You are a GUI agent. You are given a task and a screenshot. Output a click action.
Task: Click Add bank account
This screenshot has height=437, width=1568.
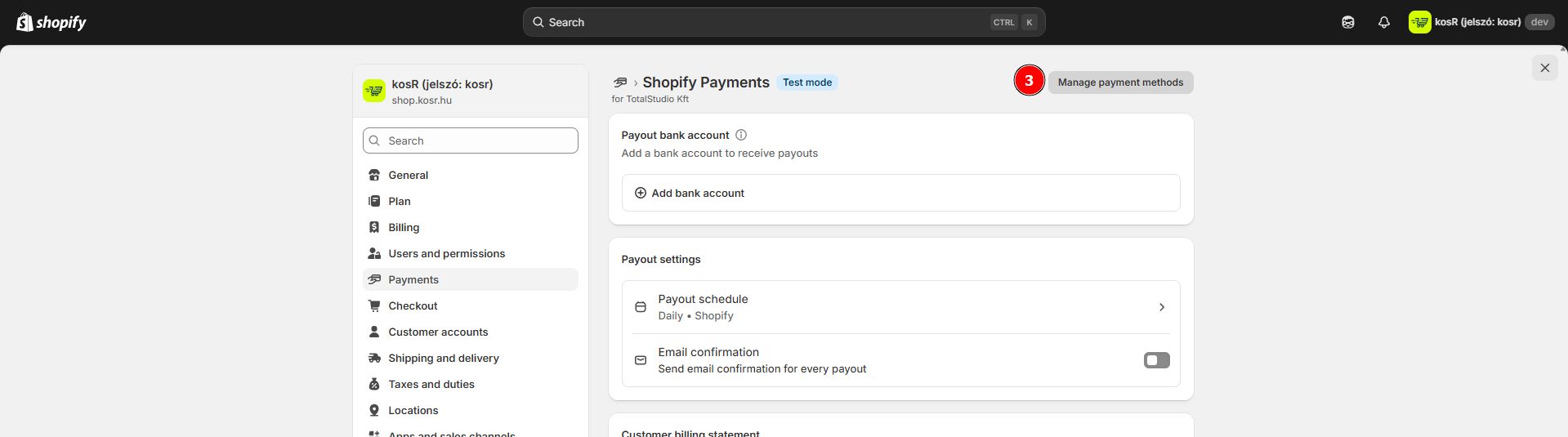pos(698,194)
